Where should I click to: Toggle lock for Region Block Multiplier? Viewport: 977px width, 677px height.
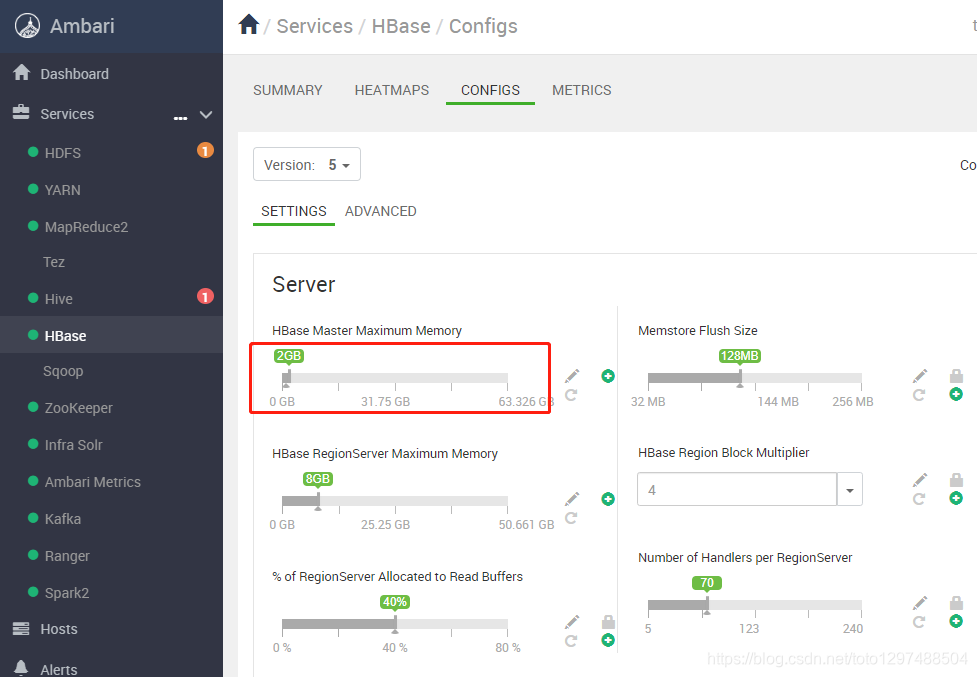[956, 480]
